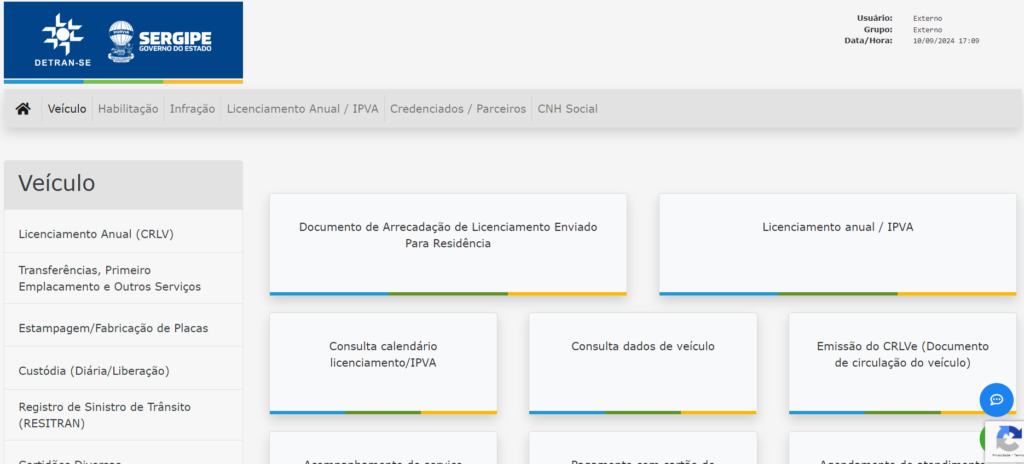Select Licenciamento Anual (CRLV) in sidebar
Screen dimensions: 1024x464
[96, 235]
